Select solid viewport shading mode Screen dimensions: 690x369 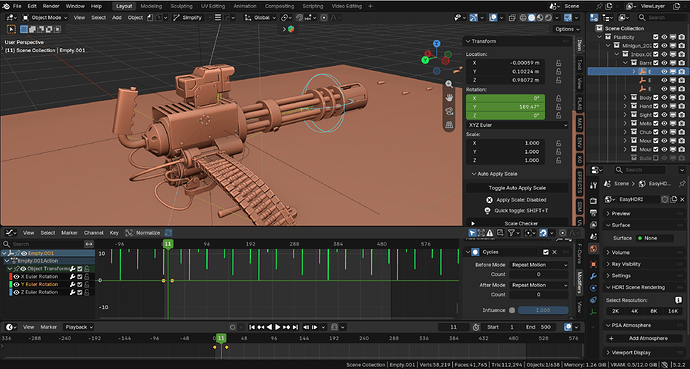click(532, 18)
